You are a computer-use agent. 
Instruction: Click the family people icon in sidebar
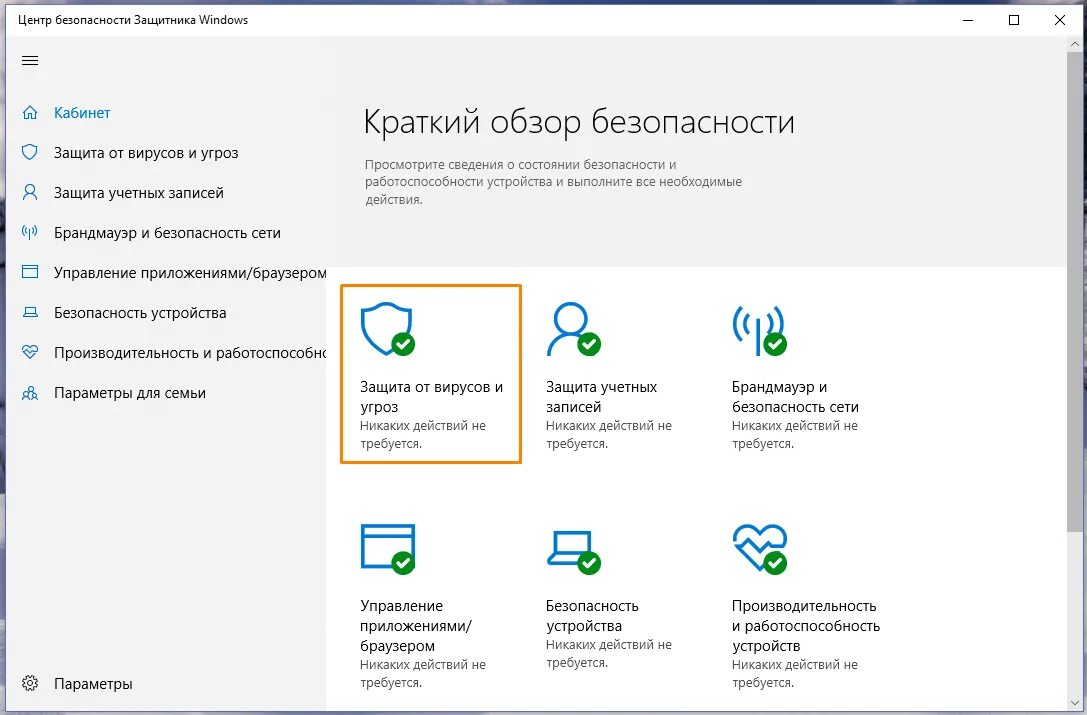[30, 393]
